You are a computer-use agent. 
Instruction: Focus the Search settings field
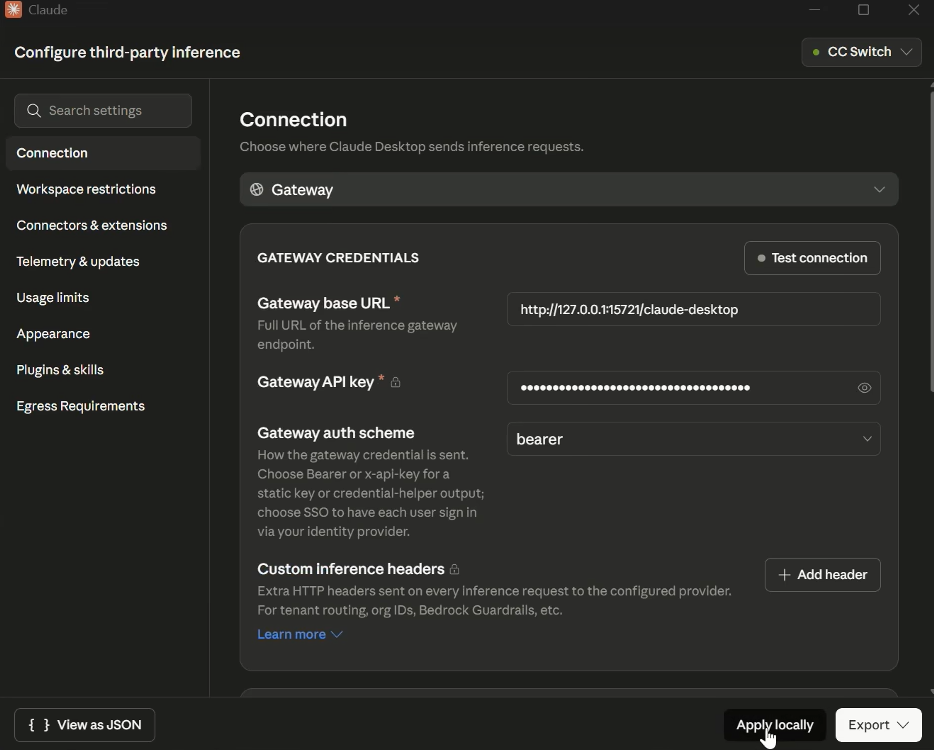coord(103,111)
